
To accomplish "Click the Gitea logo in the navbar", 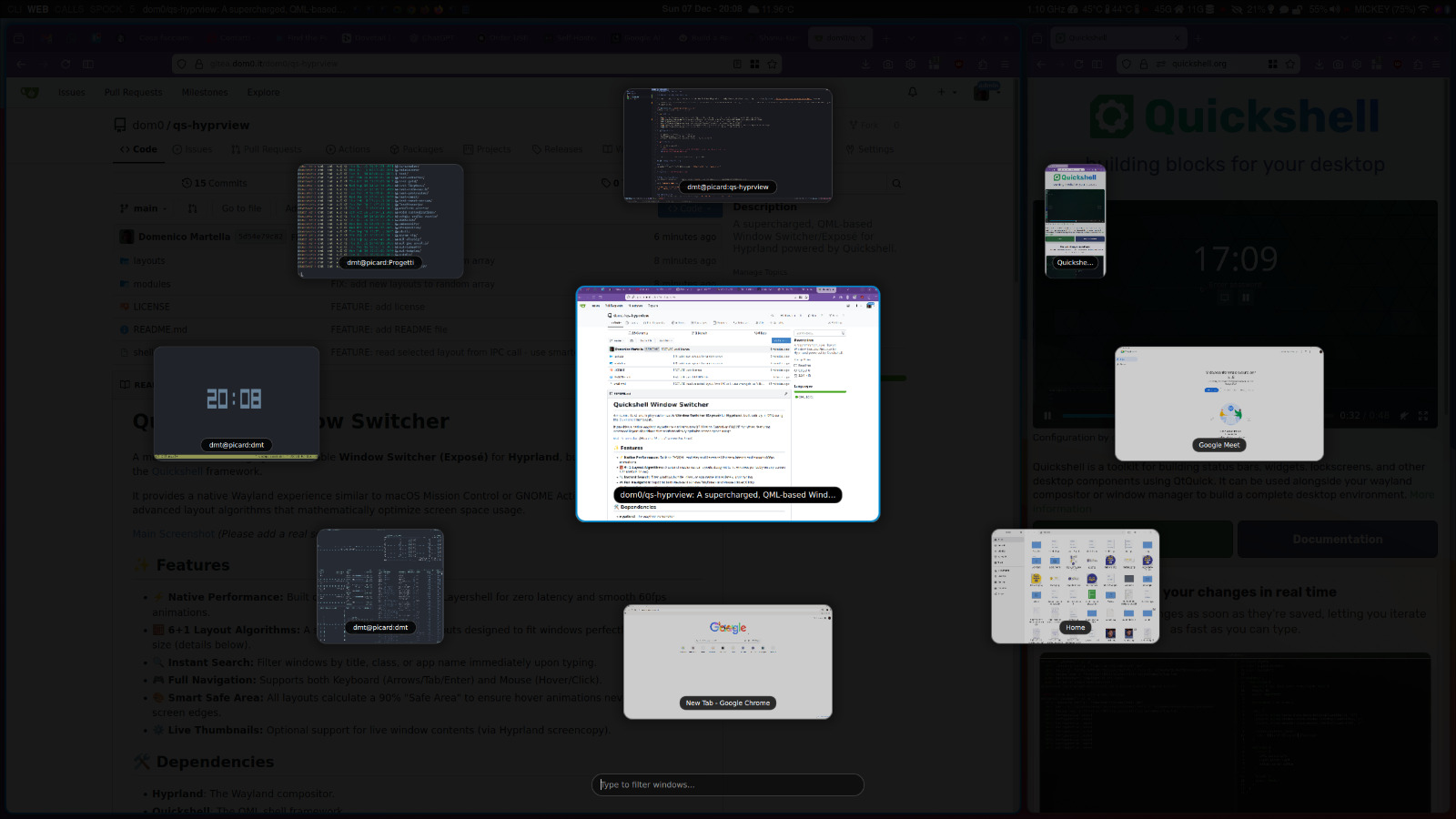I will [30, 92].
